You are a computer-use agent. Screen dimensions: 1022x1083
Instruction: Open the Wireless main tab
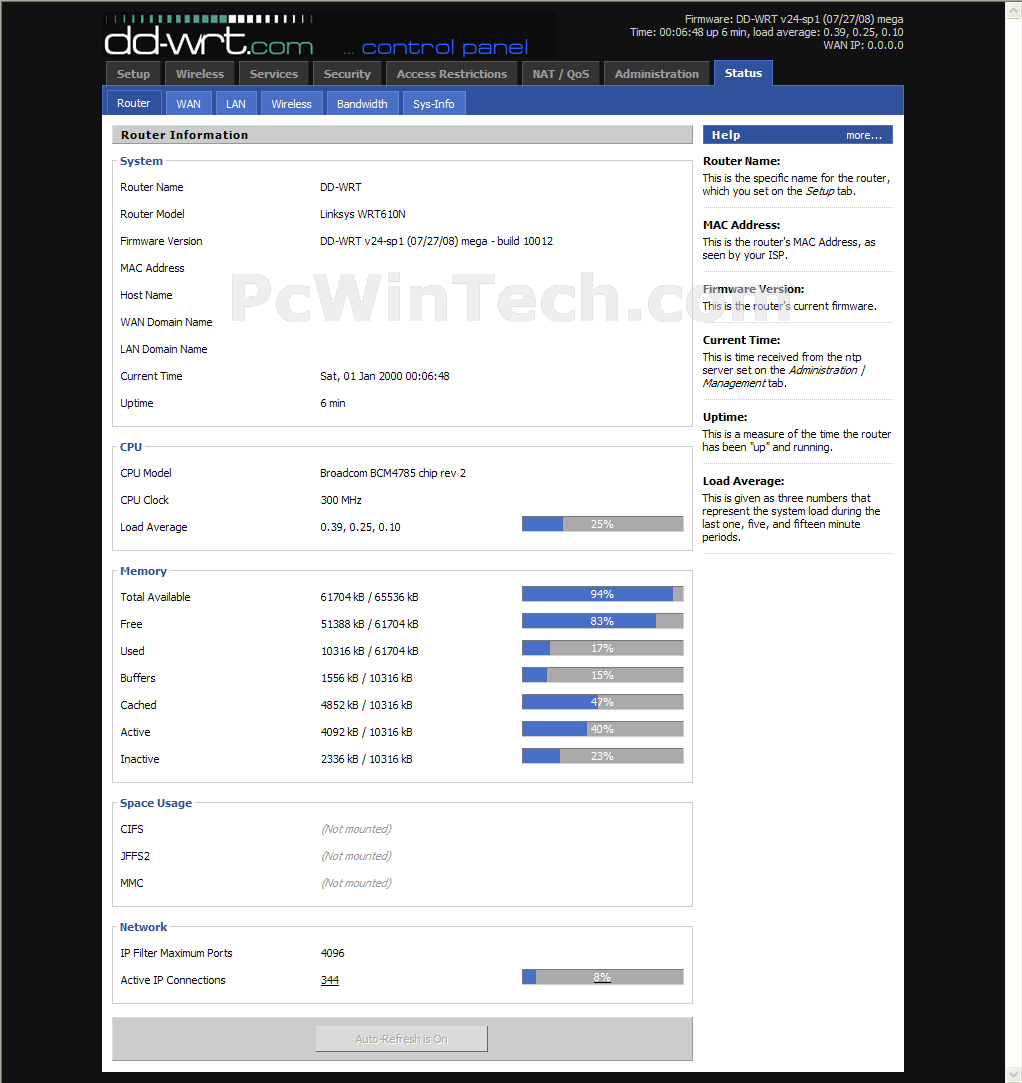pos(200,74)
